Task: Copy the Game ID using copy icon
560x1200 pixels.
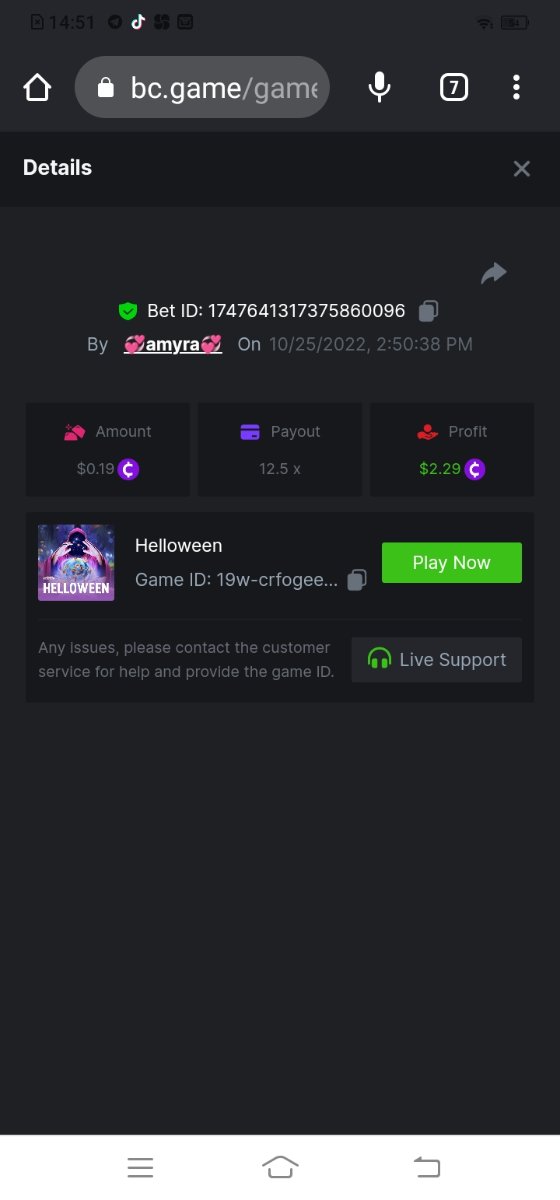Action: pyautogui.click(x=357, y=580)
